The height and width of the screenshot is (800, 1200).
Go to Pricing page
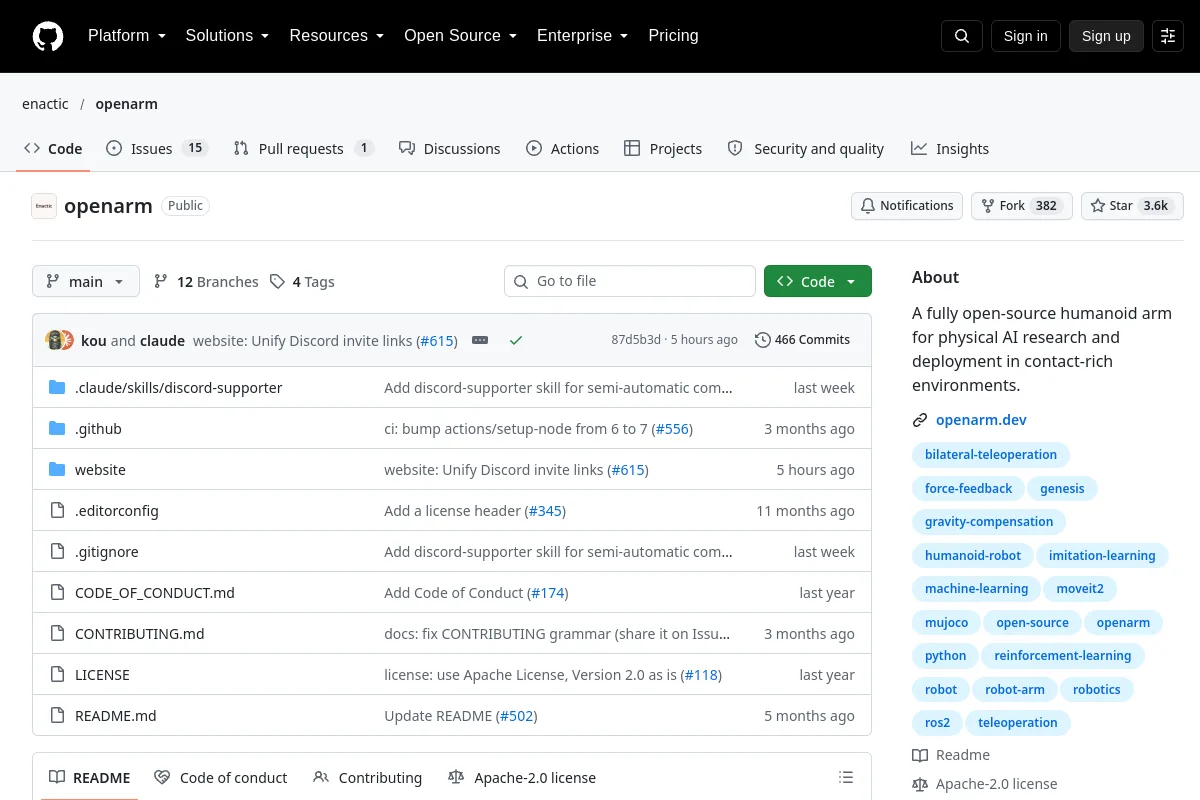(x=673, y=36)
